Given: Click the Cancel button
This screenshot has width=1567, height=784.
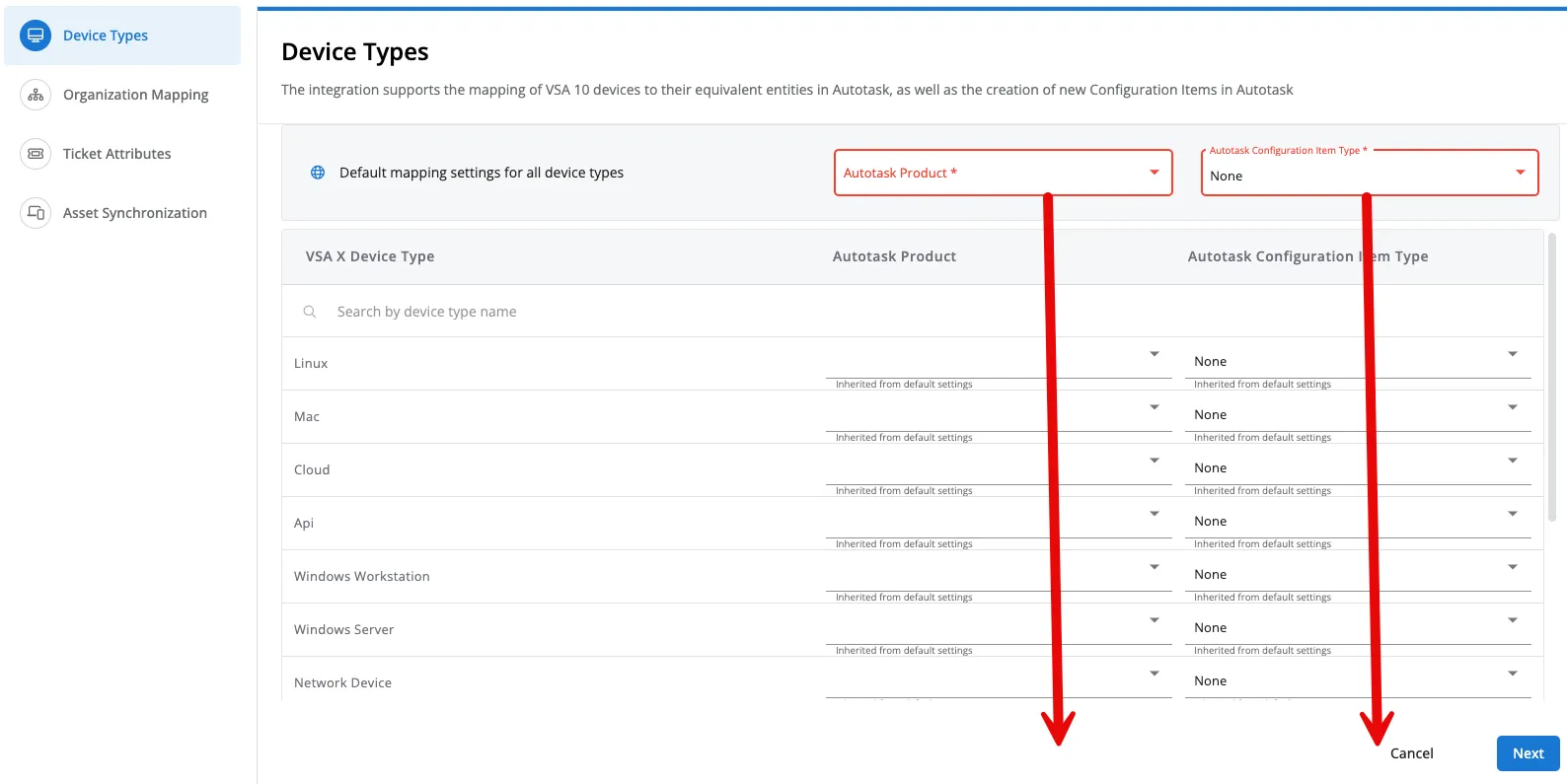Looking at the screenshot, I should (x=1411, y=753).
